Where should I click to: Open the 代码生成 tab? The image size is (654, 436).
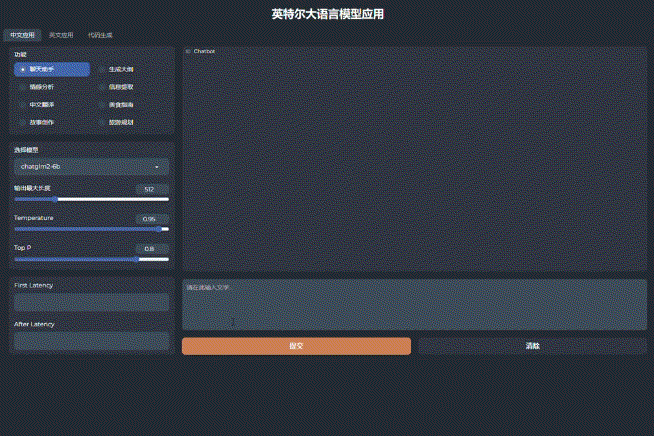point(100,35)
